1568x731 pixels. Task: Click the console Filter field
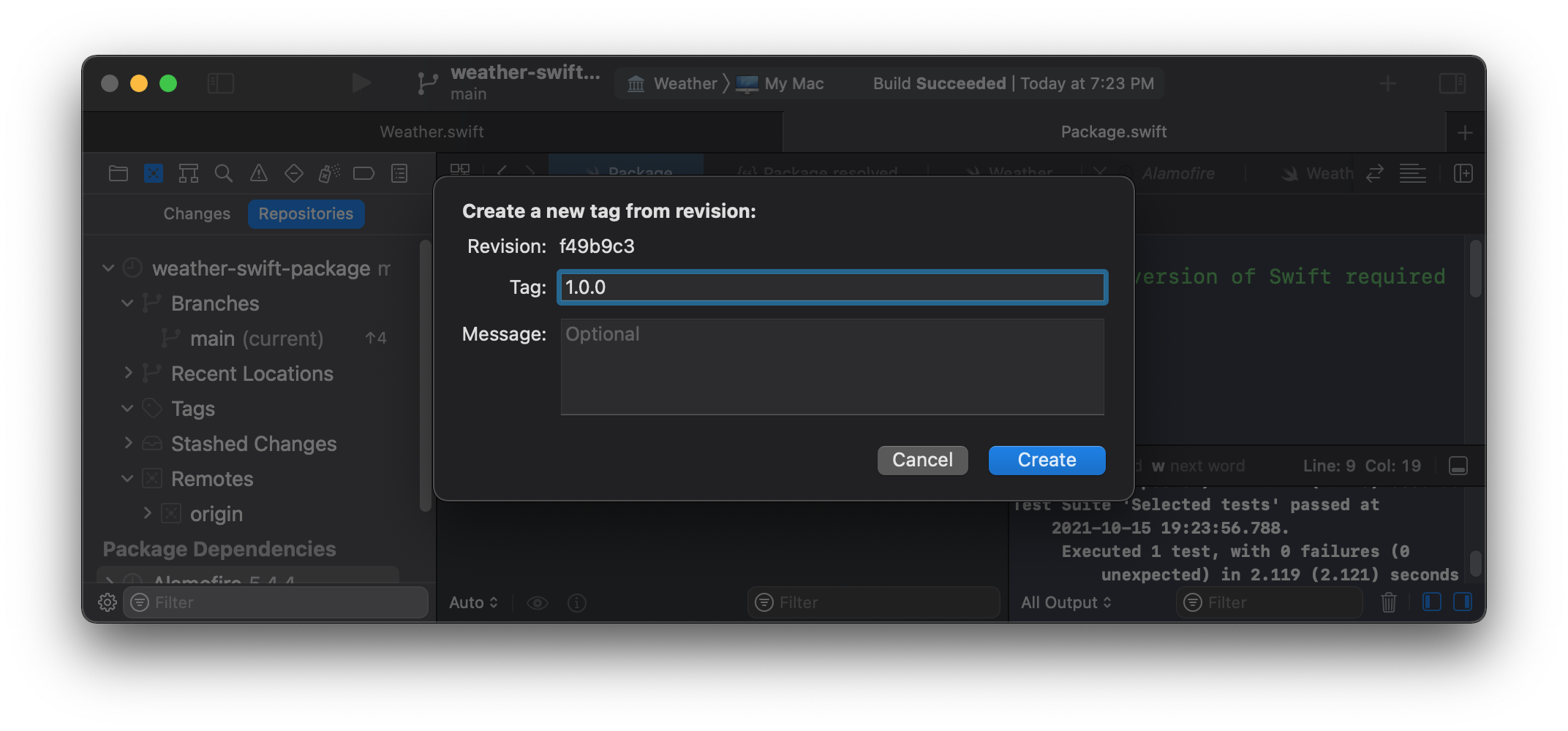click(x=1269, y=602)
